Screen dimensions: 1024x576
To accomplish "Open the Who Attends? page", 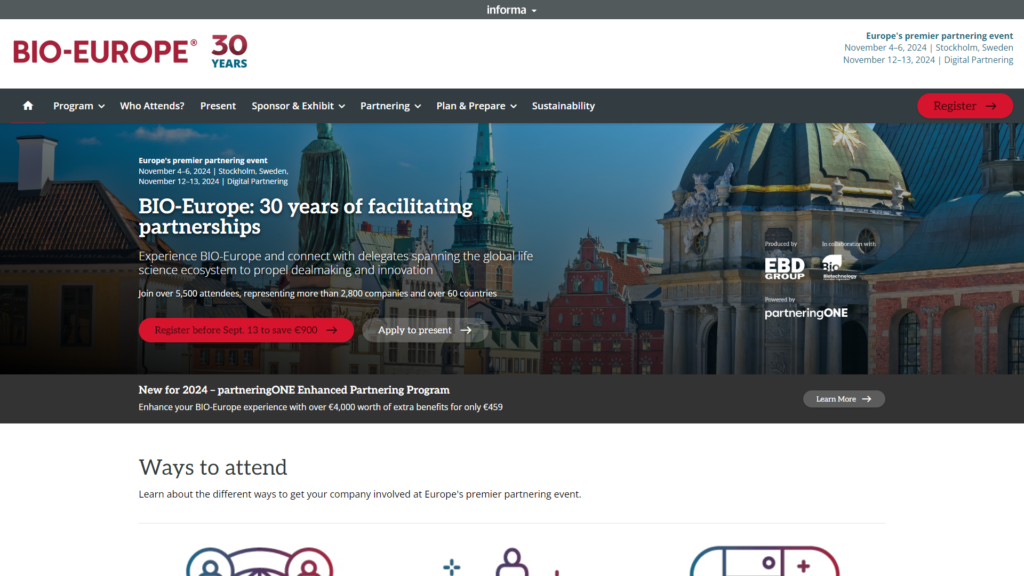I will point(152,106).
